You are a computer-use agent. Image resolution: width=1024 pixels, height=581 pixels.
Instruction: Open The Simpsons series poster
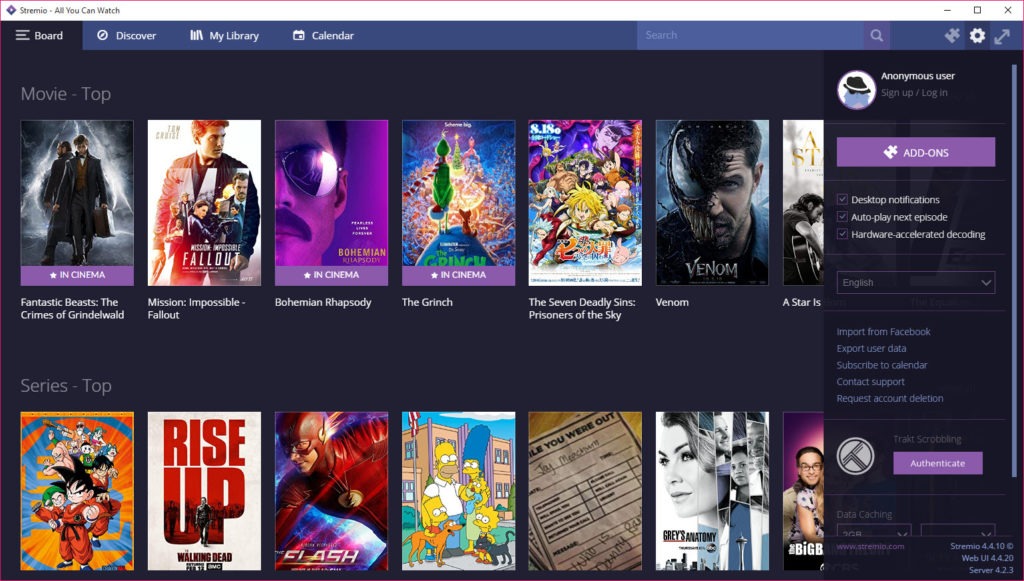pos(458,491)
